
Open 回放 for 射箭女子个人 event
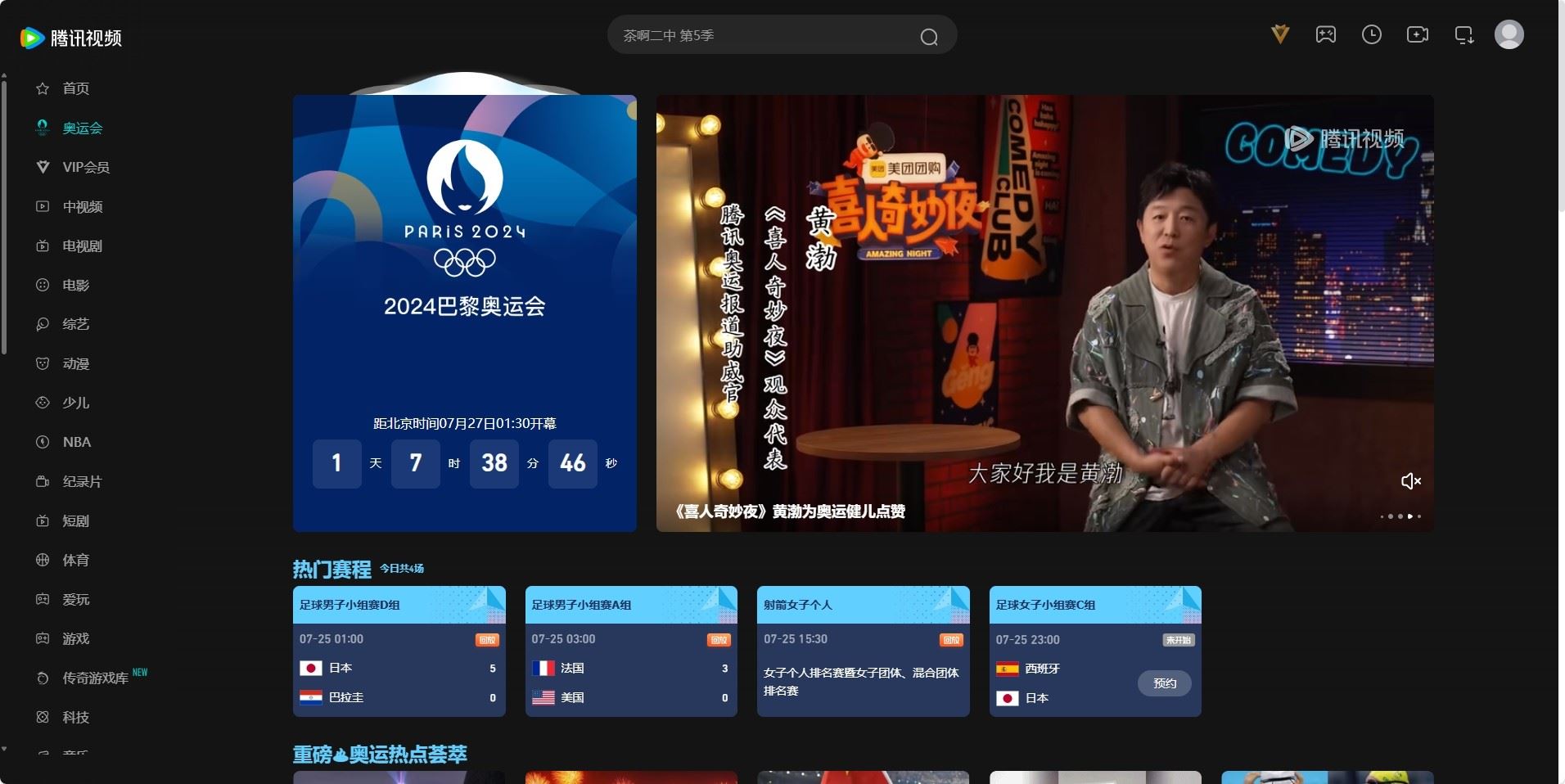(x=951, y=640)
